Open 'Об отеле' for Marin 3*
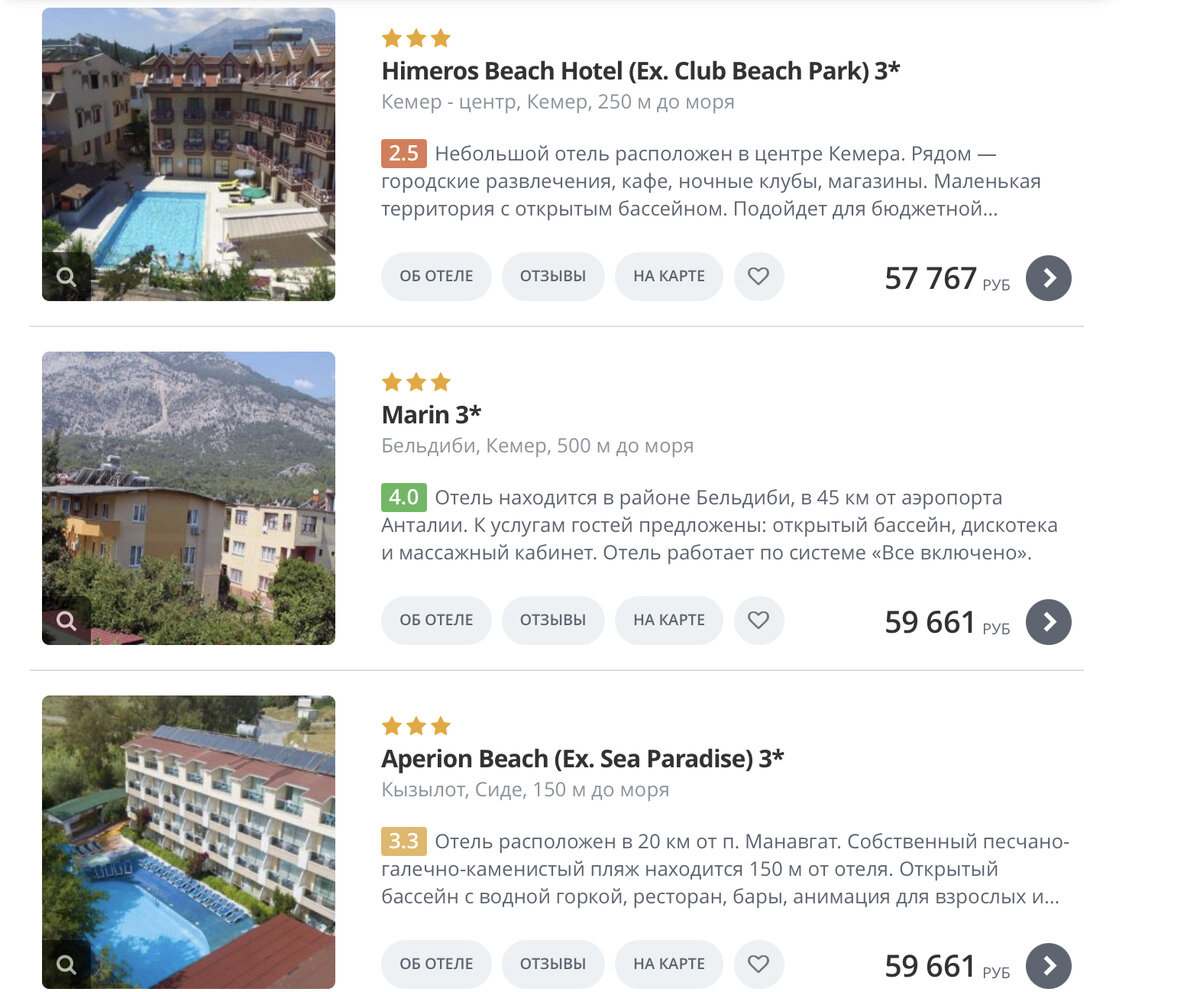1200x992 pixels. tap(436, 620)
